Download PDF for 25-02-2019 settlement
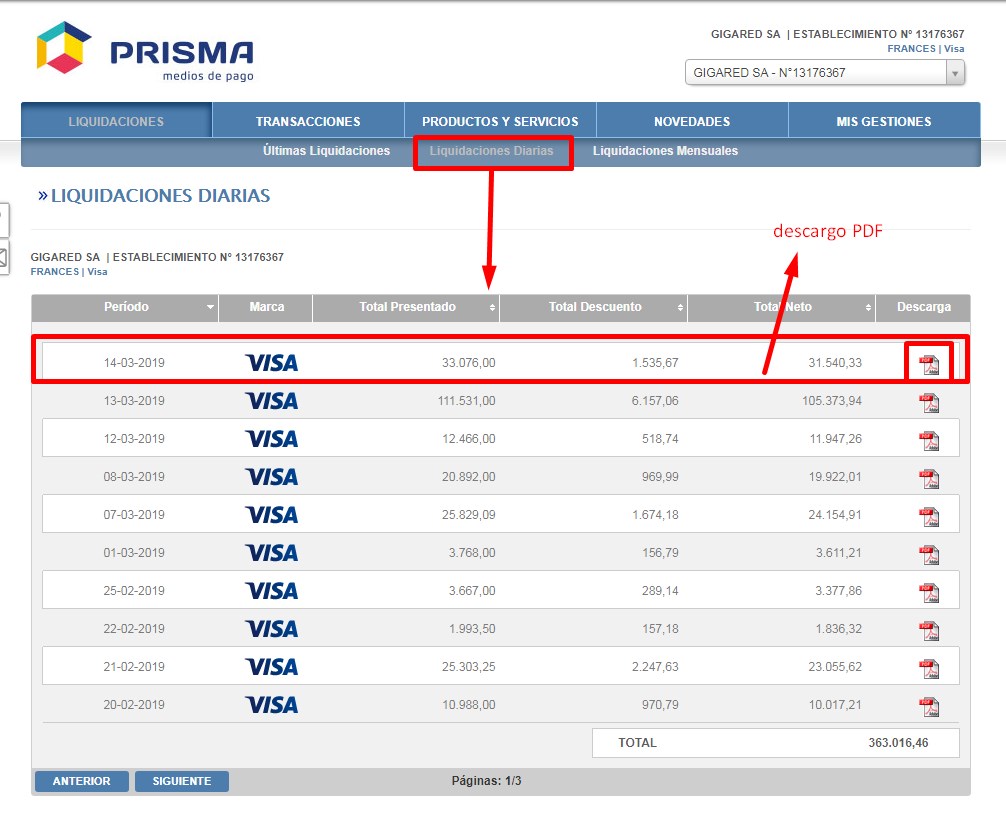The height and width of the screenshot is (827, 1006). tap(929, 592)
